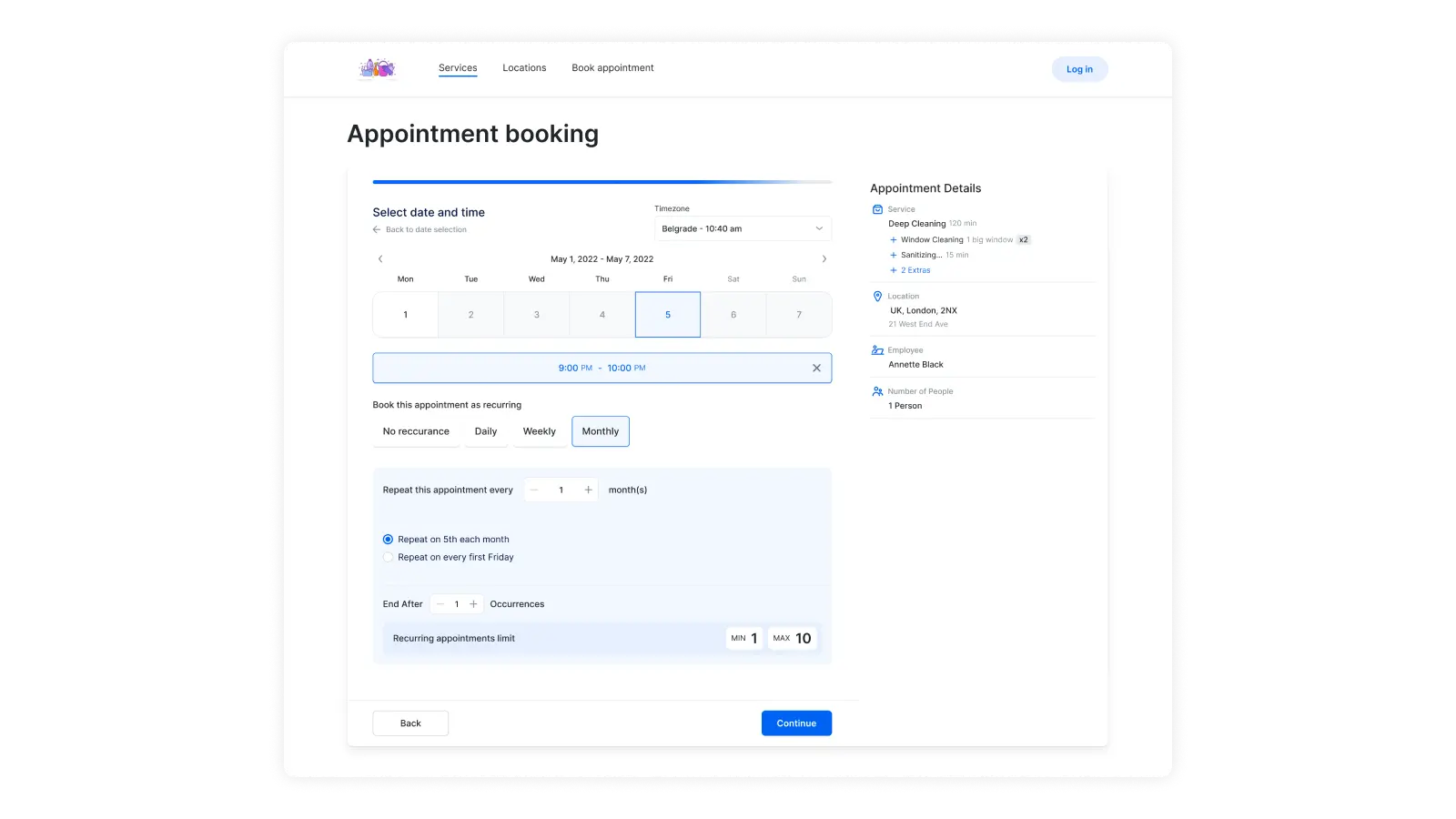Expand Sanitizing plus icon

click(894, 256)
